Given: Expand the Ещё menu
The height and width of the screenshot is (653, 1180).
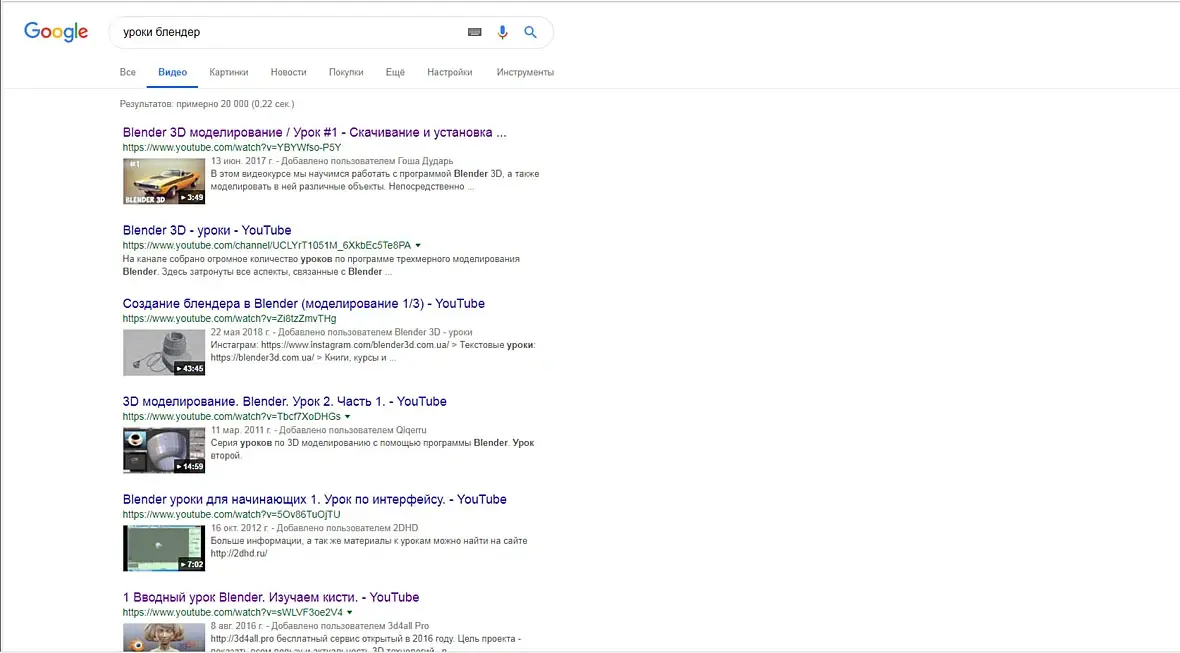Looking at the screenshot, I should 395,72.
